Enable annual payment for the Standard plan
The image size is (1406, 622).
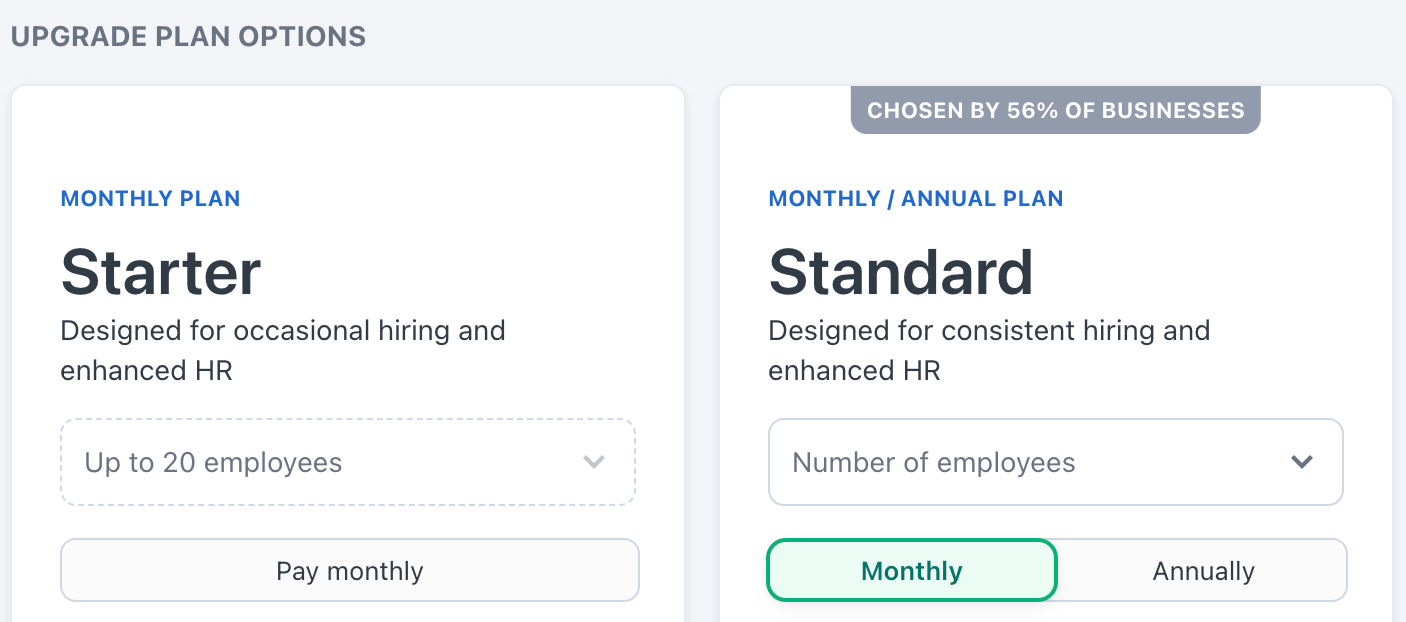click(x=1203, y=570)
